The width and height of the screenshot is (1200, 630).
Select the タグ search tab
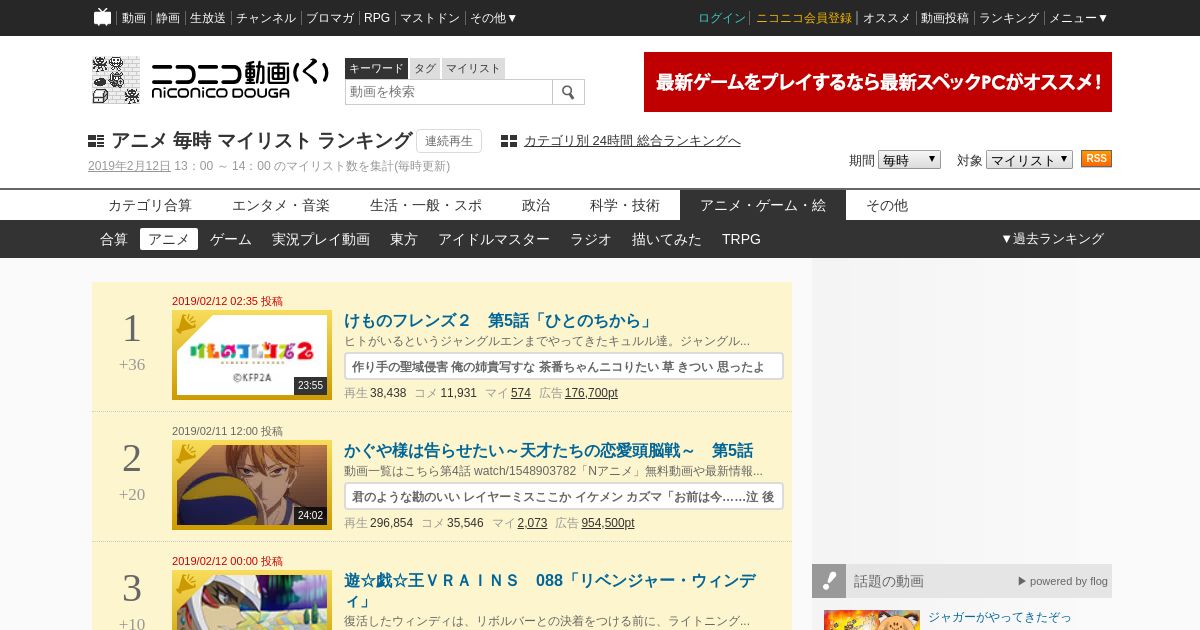click(x=425, y=68)
